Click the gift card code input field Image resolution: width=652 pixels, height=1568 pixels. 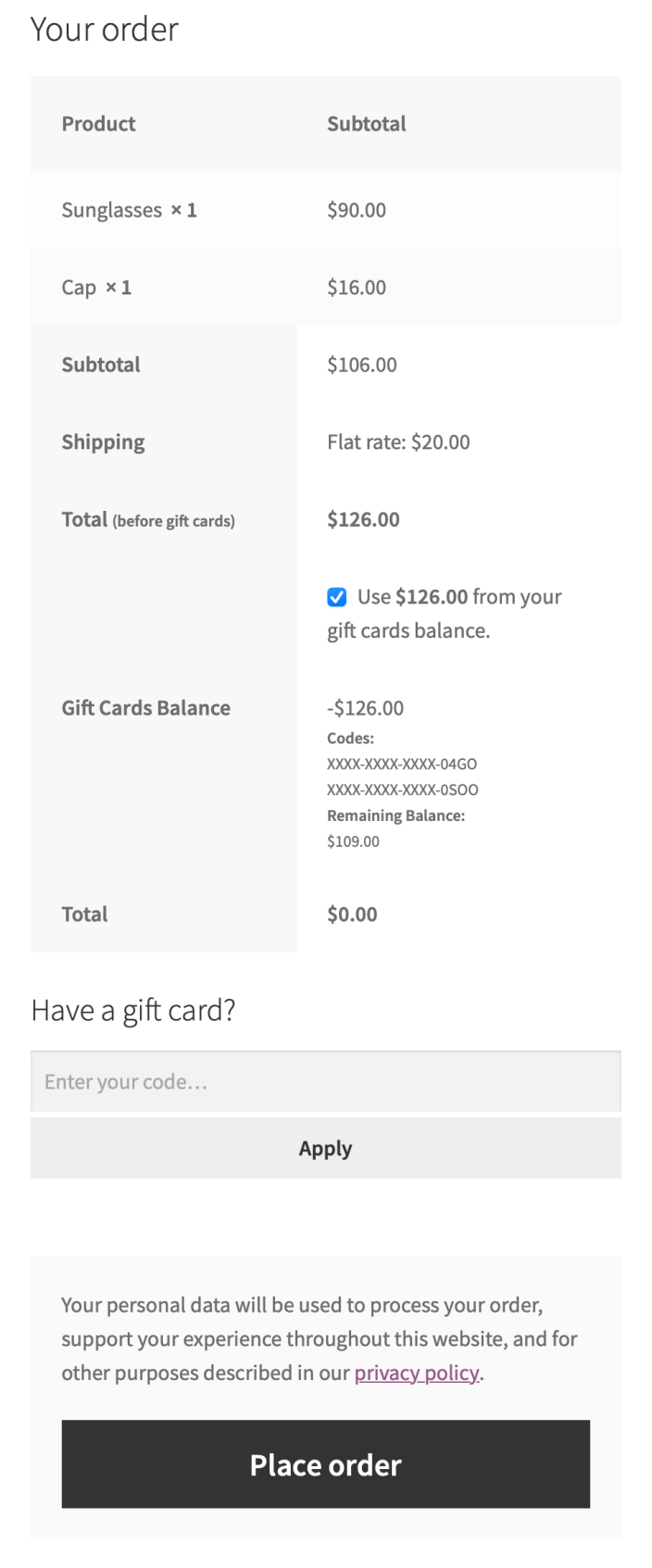click(326, 1081)
